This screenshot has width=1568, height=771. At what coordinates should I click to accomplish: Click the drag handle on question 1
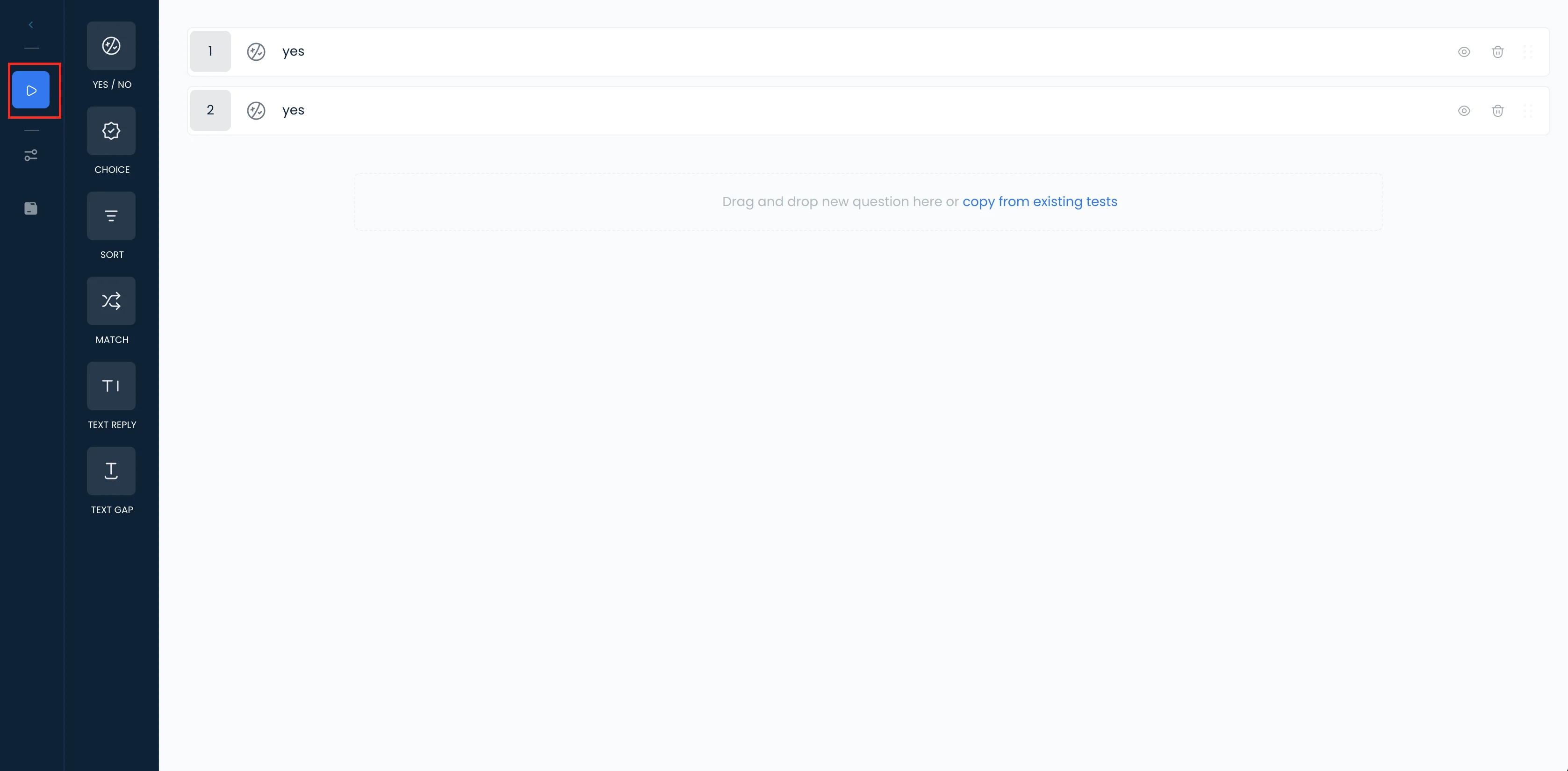[x=1527, y=52]
